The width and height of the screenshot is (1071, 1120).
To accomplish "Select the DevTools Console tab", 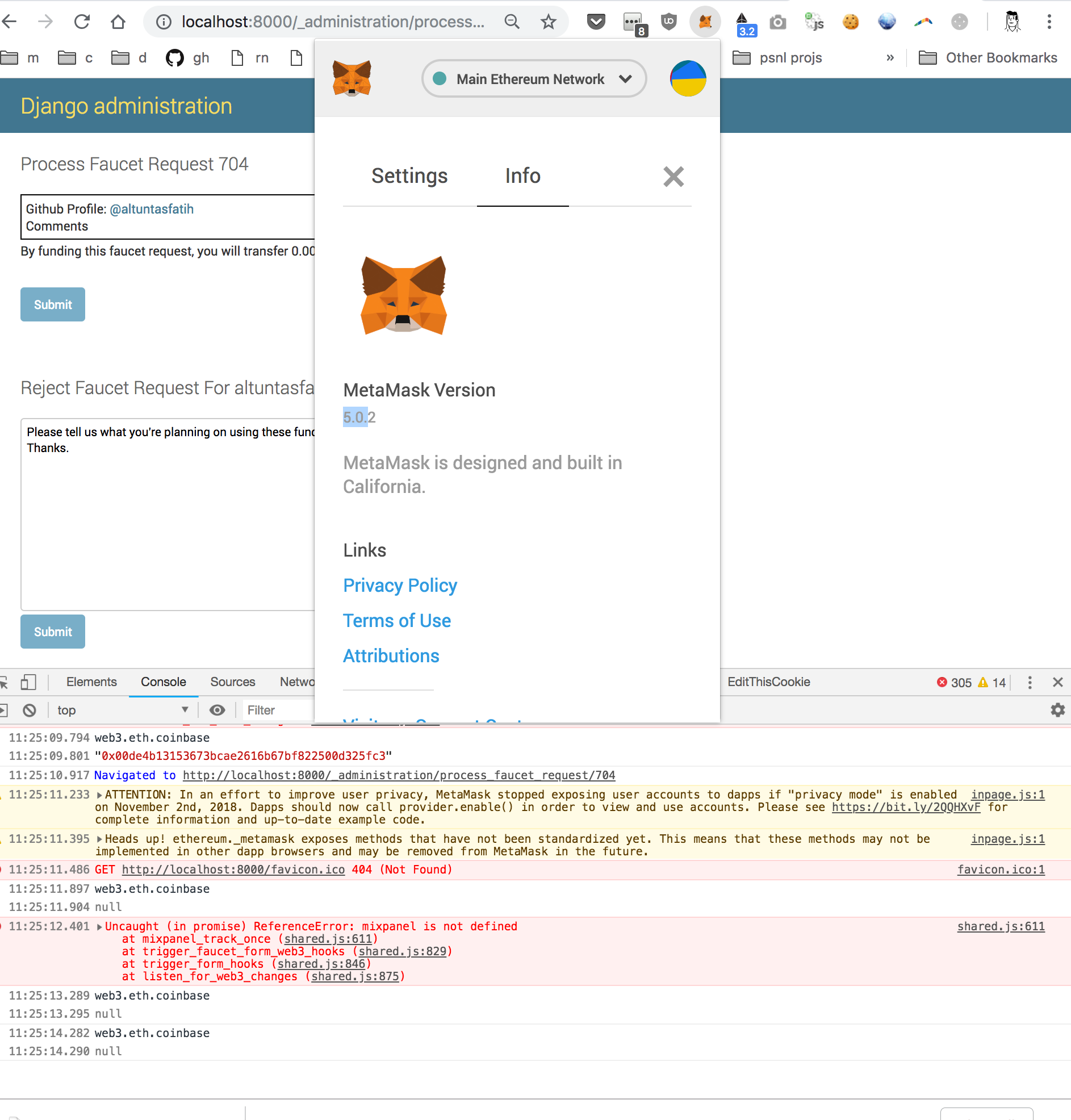I will coord(164,682).
